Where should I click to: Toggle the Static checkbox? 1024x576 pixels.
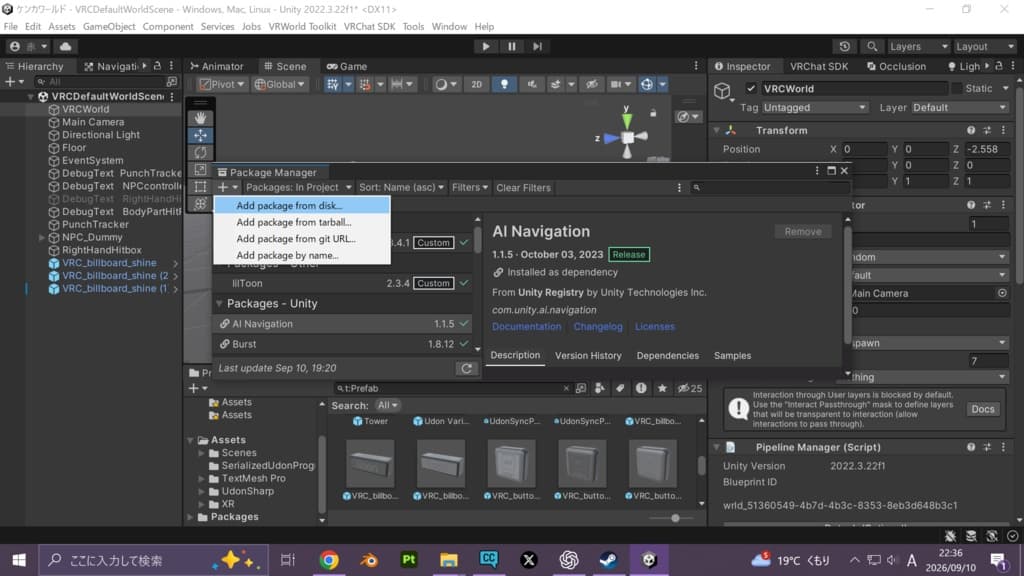tap(957, 88)
